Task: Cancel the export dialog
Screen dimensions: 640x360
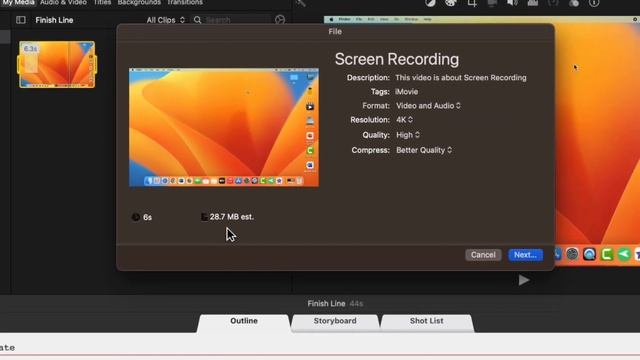Action: (x=483, y=255)
